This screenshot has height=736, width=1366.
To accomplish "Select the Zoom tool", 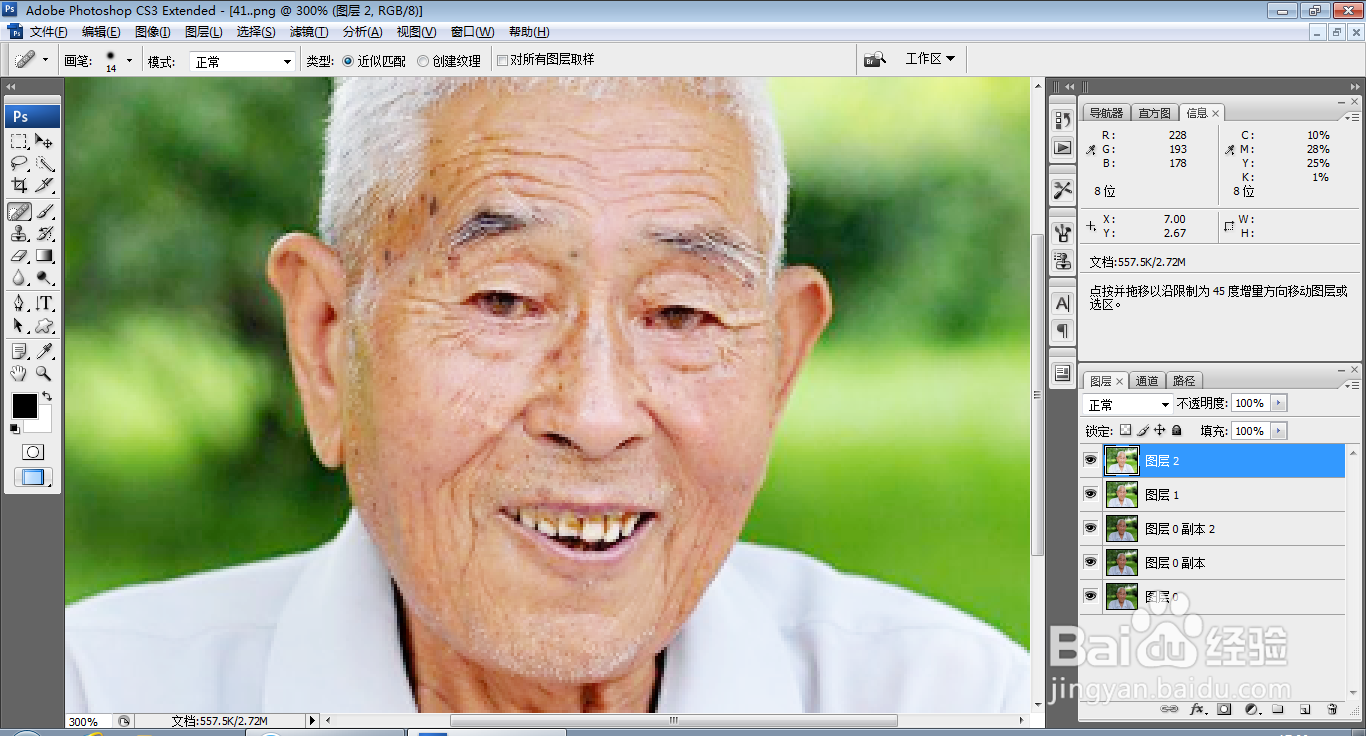I will (x=45, y=373).
